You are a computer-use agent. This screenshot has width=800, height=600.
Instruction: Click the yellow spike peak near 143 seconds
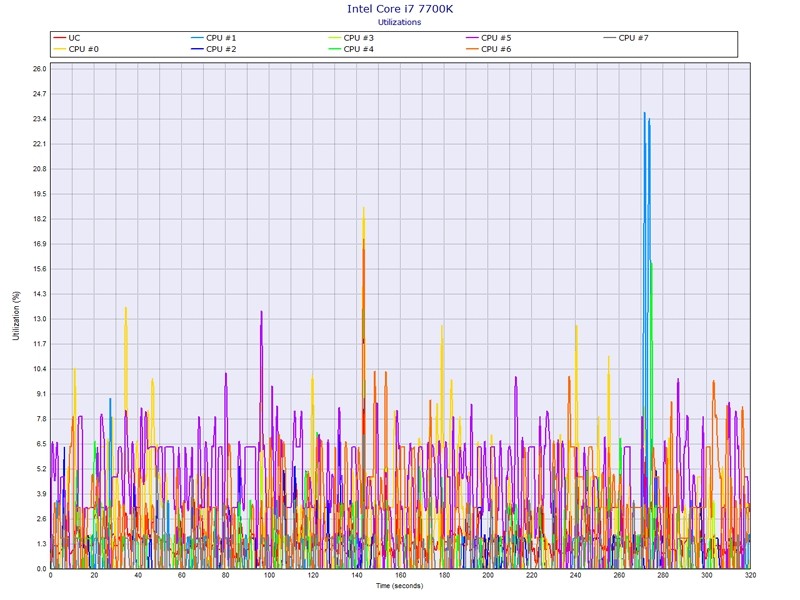pyautogui.click(x=364, y=208)
